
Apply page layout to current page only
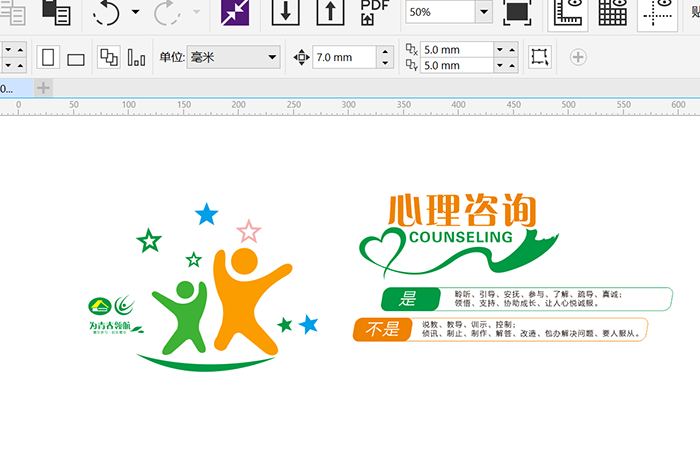click(136, 57)
